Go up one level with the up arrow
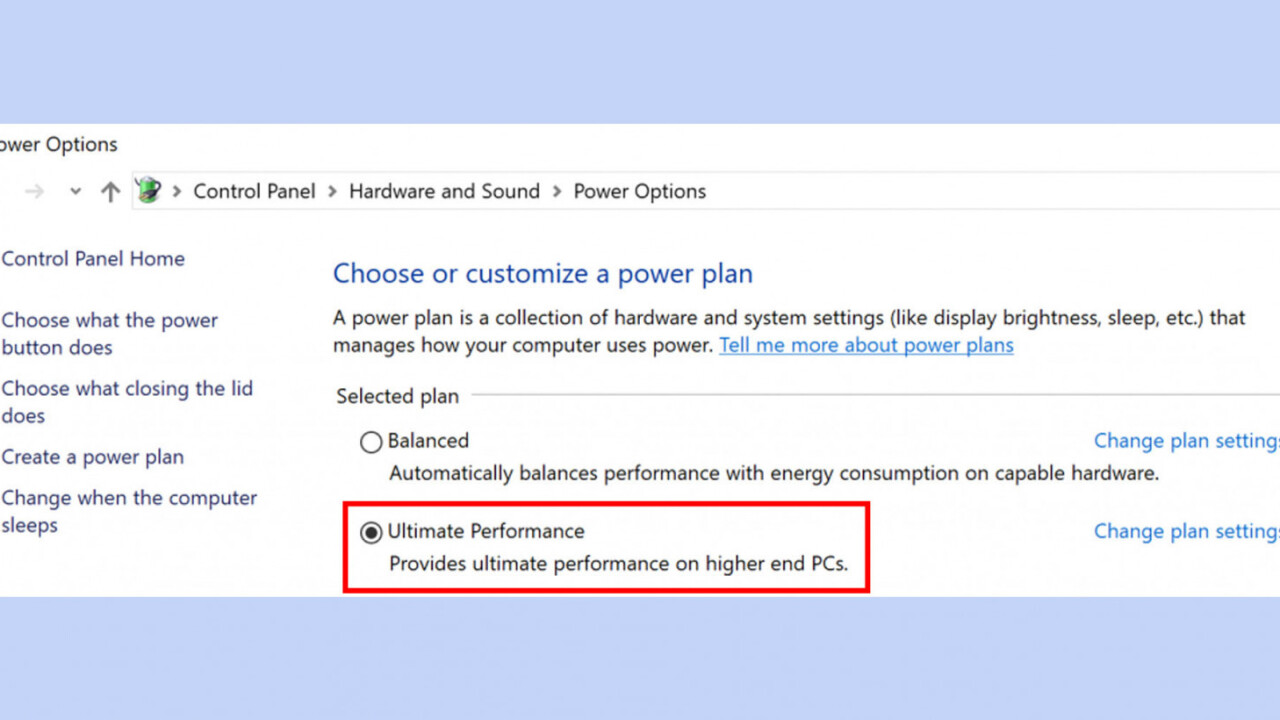Screen dimensions: 1280x720 (x=110, y=192)
